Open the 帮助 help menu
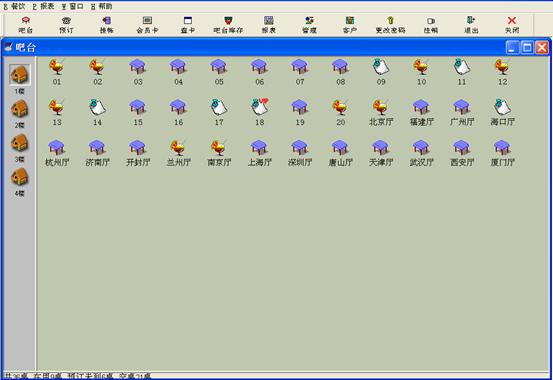Viewport: 553px width, 380px height. click(102, 6)
